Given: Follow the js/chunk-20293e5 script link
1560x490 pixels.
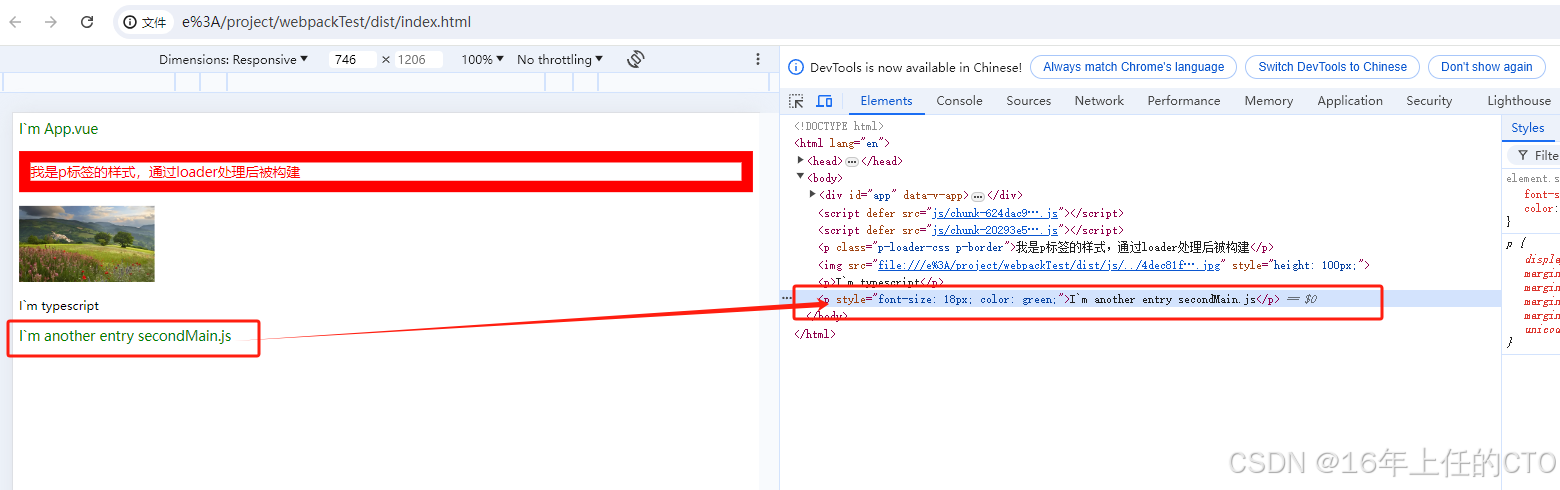Looking at the screenshot, I should (995, 230).
